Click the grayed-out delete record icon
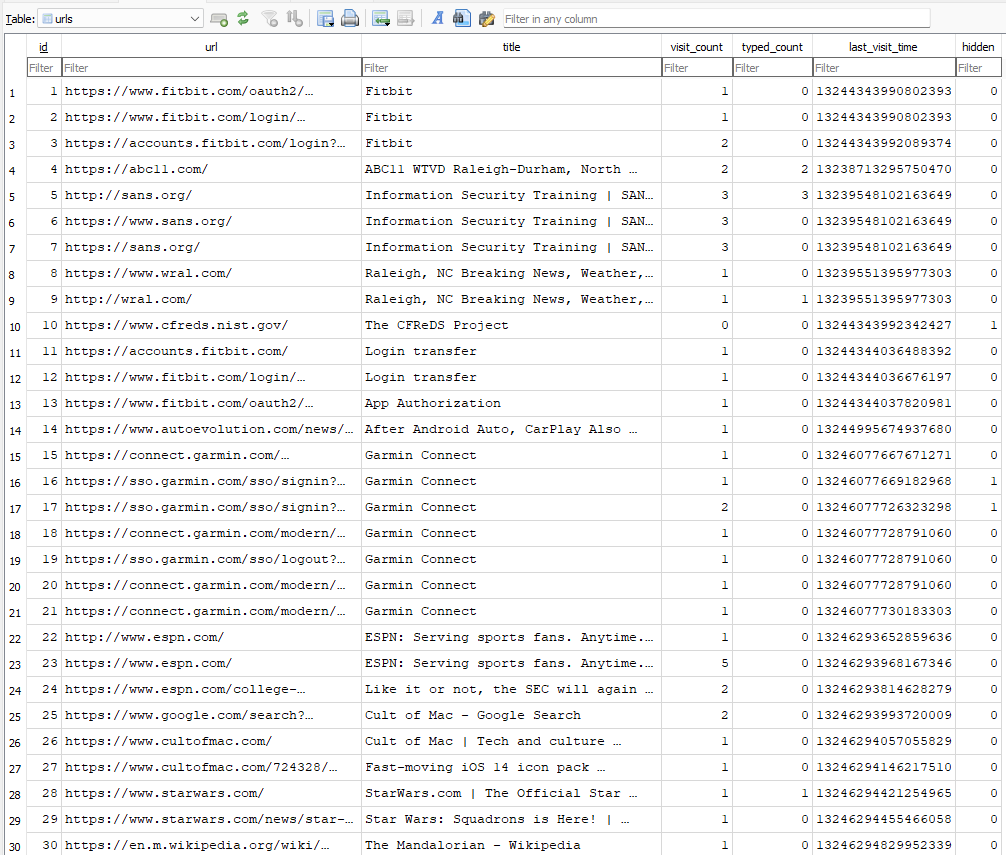Screen dimensions: 1006x855 [x=405, y=19]
